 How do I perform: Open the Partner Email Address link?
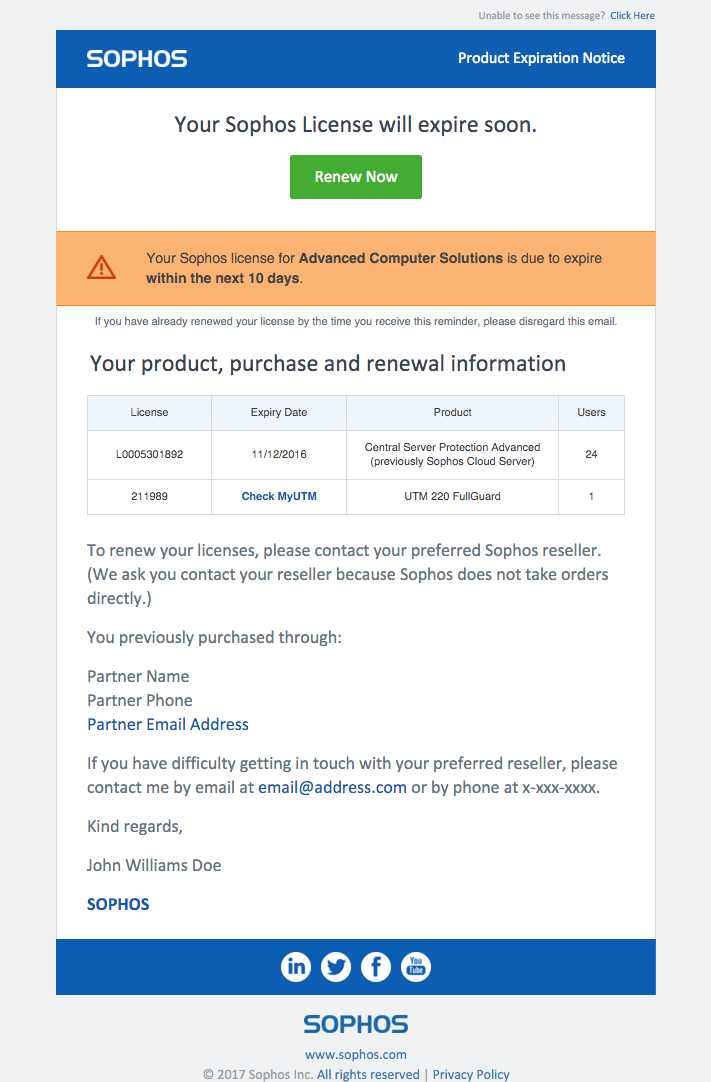(x=168, y=724)
